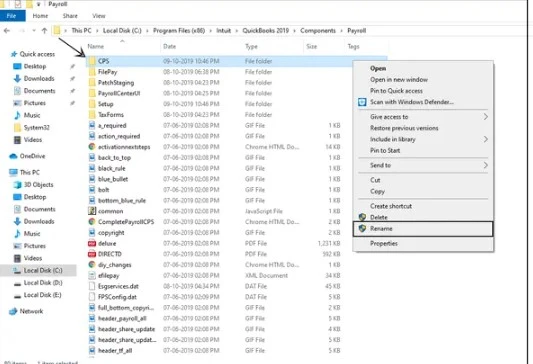533x364 pixels.
Task: Choose Cut in context menu
Action: pyautogui.click(x=375, y=180)
